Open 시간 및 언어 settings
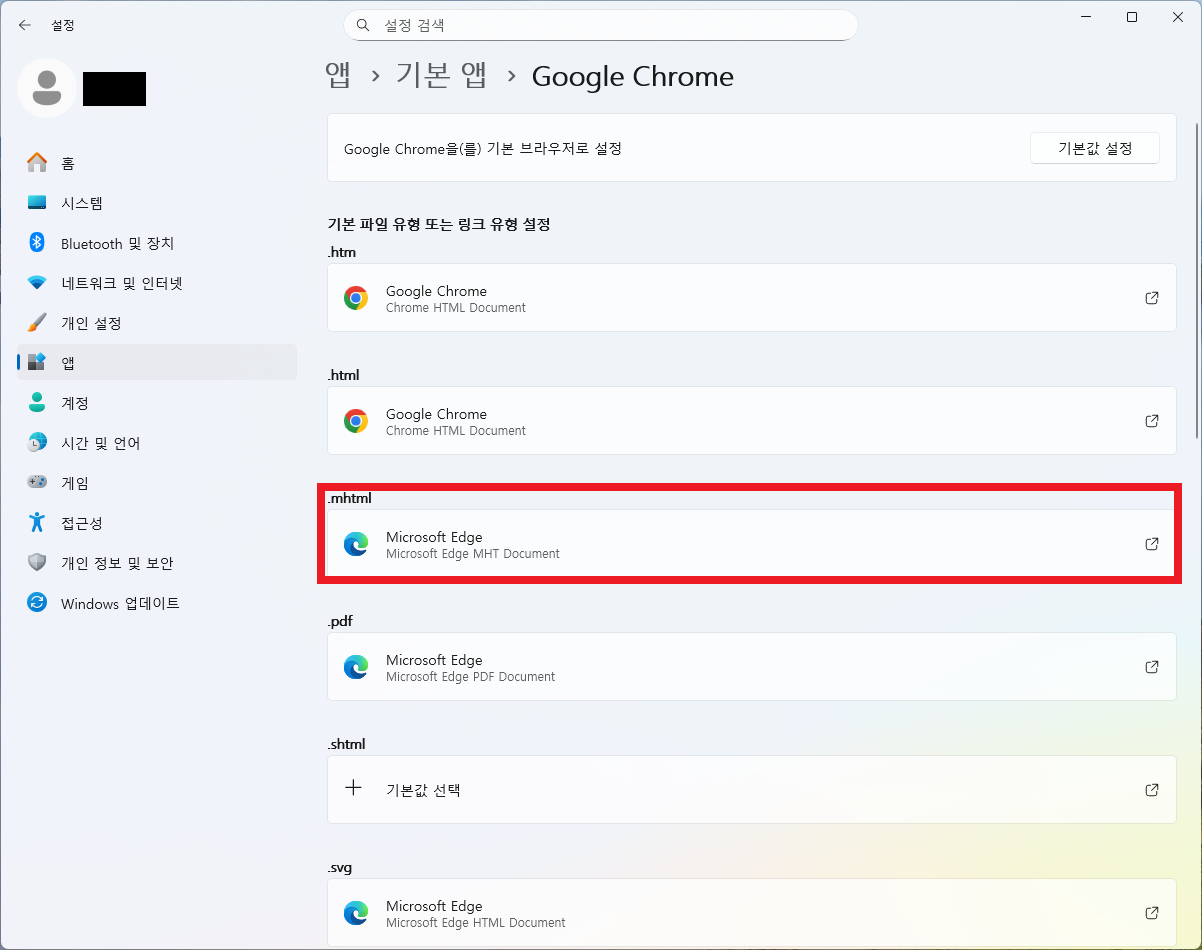This screenshot has width=1202, height=950. (157, 443)
